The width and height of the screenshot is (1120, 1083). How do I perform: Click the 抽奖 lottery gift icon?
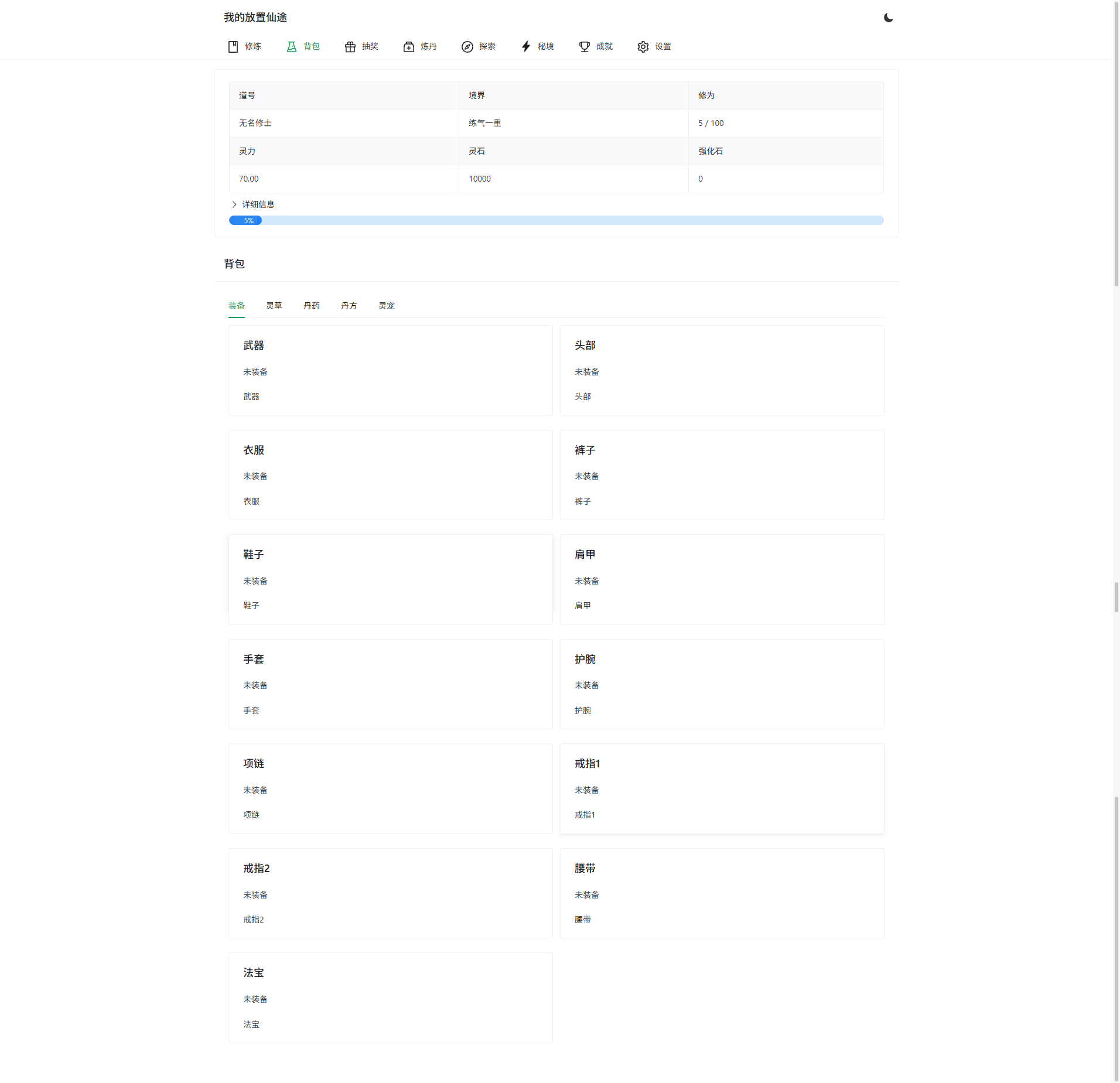point(350,47)
